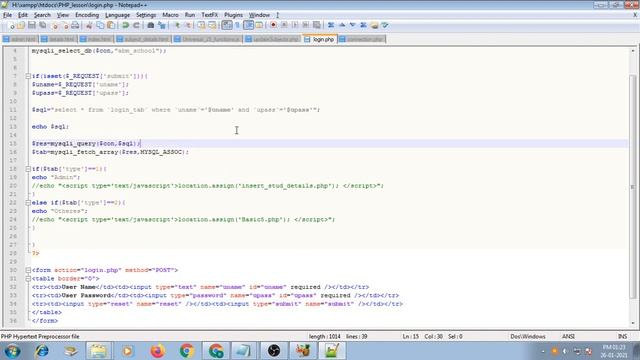Click the taskbar clock showing date

coord(614,351)
